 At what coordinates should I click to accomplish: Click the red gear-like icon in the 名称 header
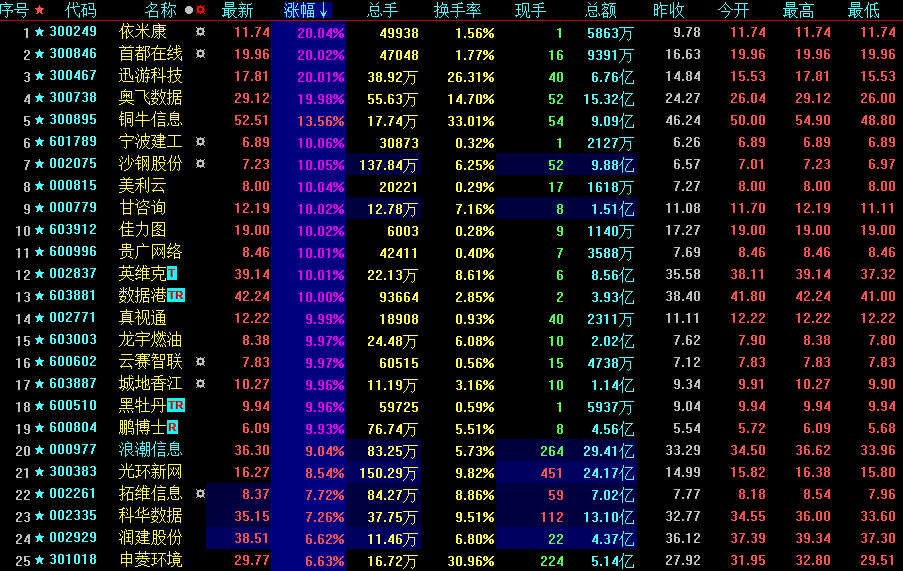pyautogui.click(x=200, y=10)
